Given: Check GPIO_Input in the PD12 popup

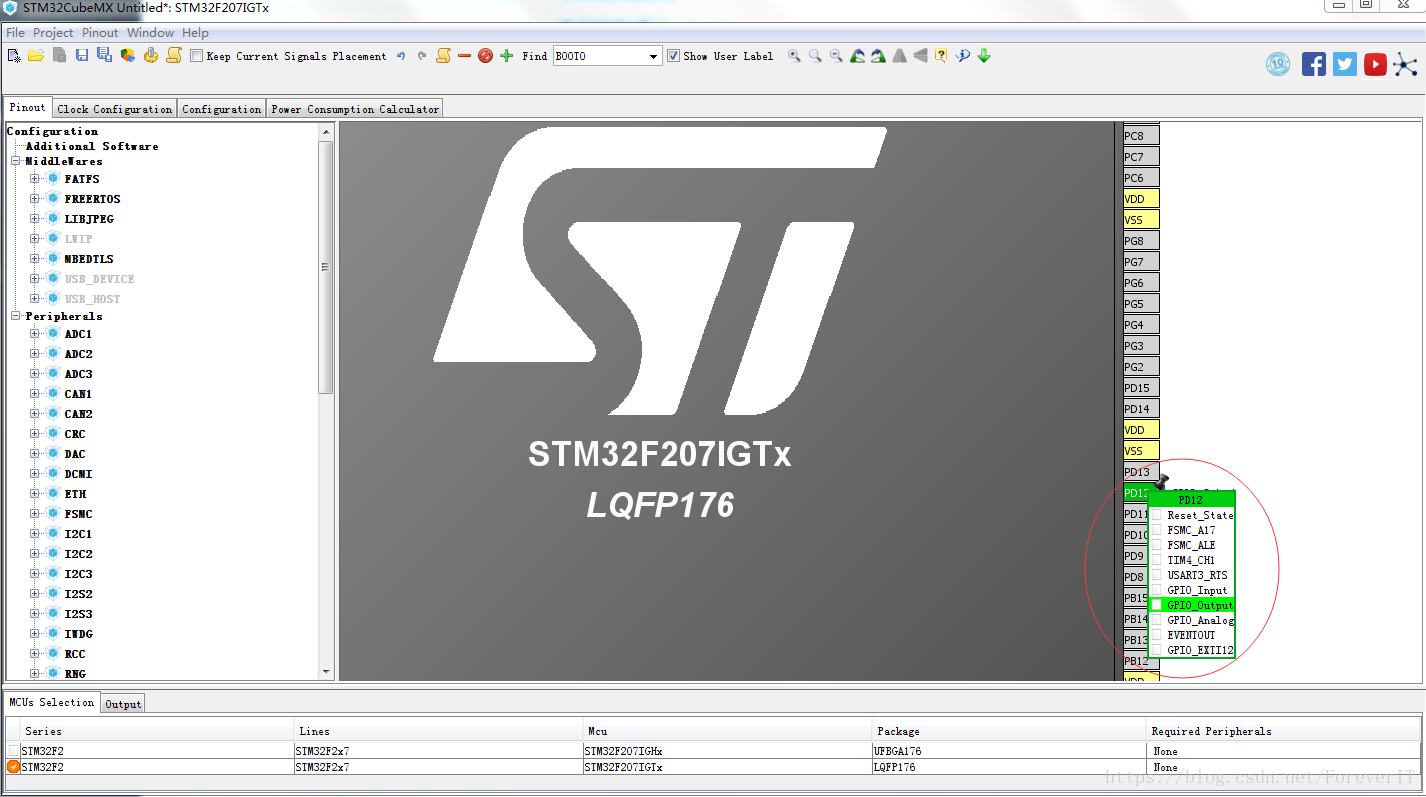Looking at the screenshot, I should point(1156,590).
